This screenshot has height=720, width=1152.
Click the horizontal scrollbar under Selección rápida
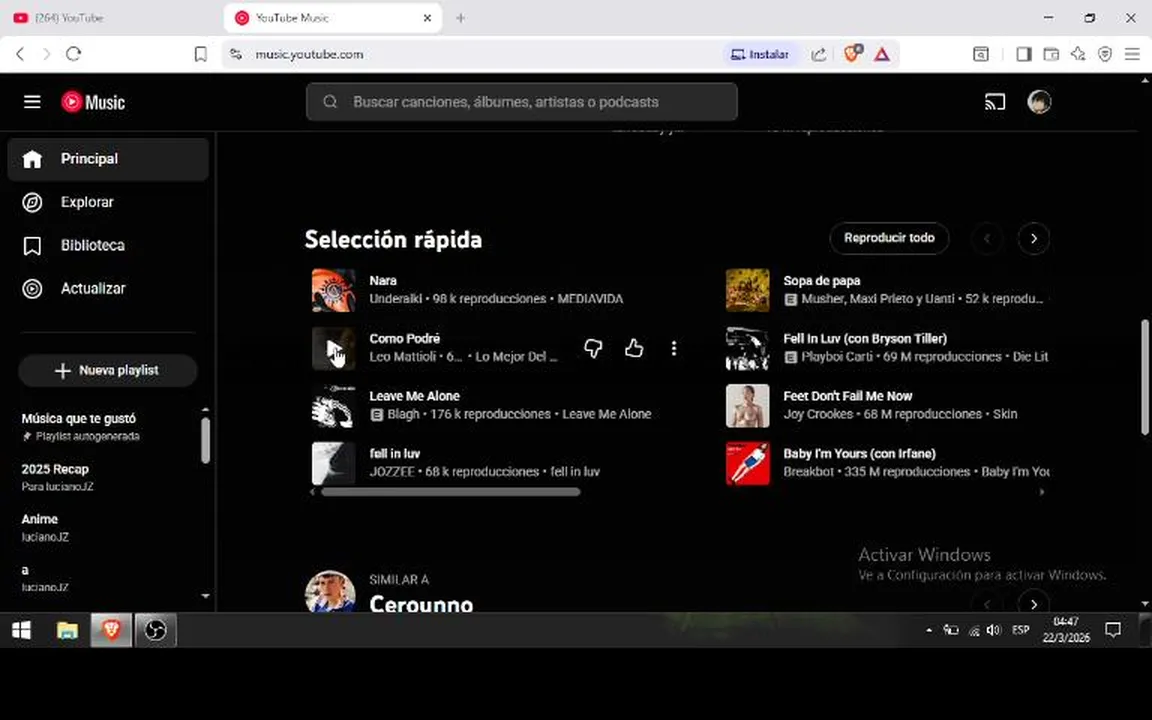point(450,492)
